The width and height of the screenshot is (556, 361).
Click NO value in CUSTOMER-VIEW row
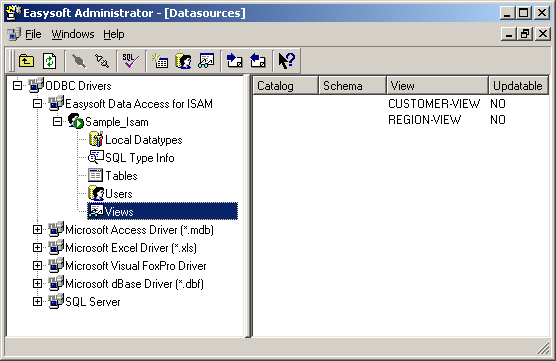pos(498,104)
